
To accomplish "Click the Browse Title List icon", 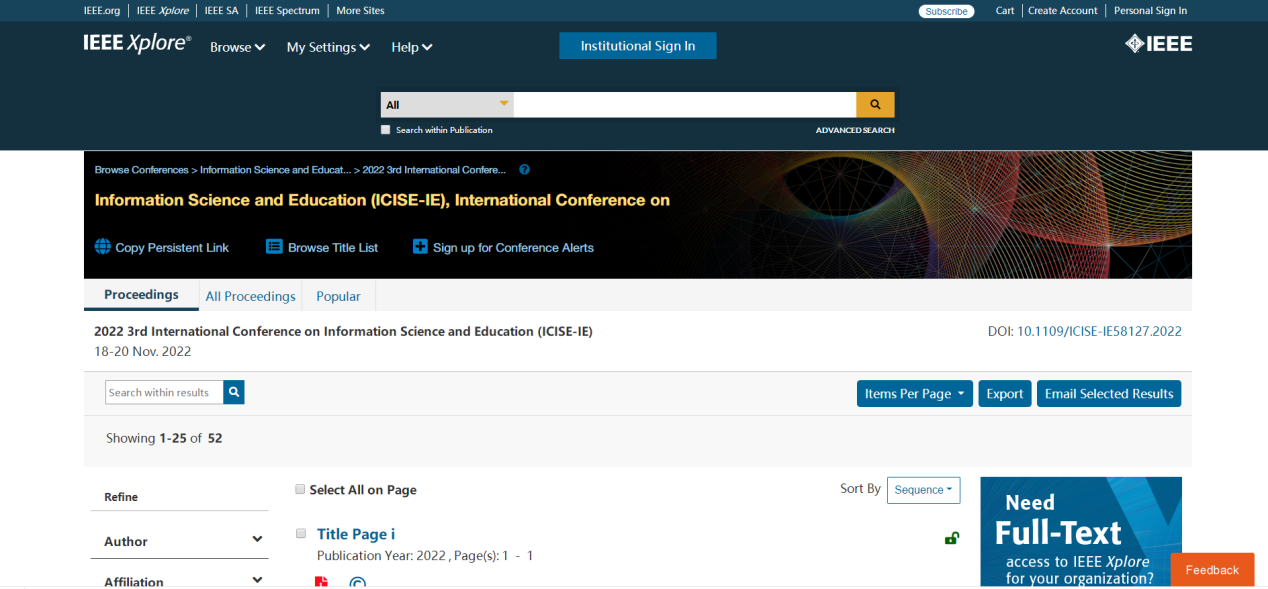I will (274, 247).
